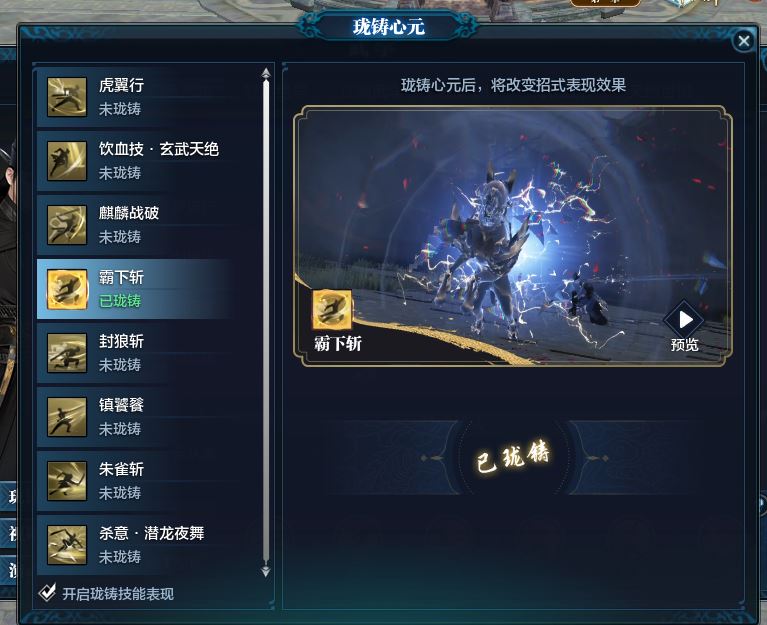Click the 镇饕餮 skill name text
This screenshot has width=767, height=625.
point(121,405)
